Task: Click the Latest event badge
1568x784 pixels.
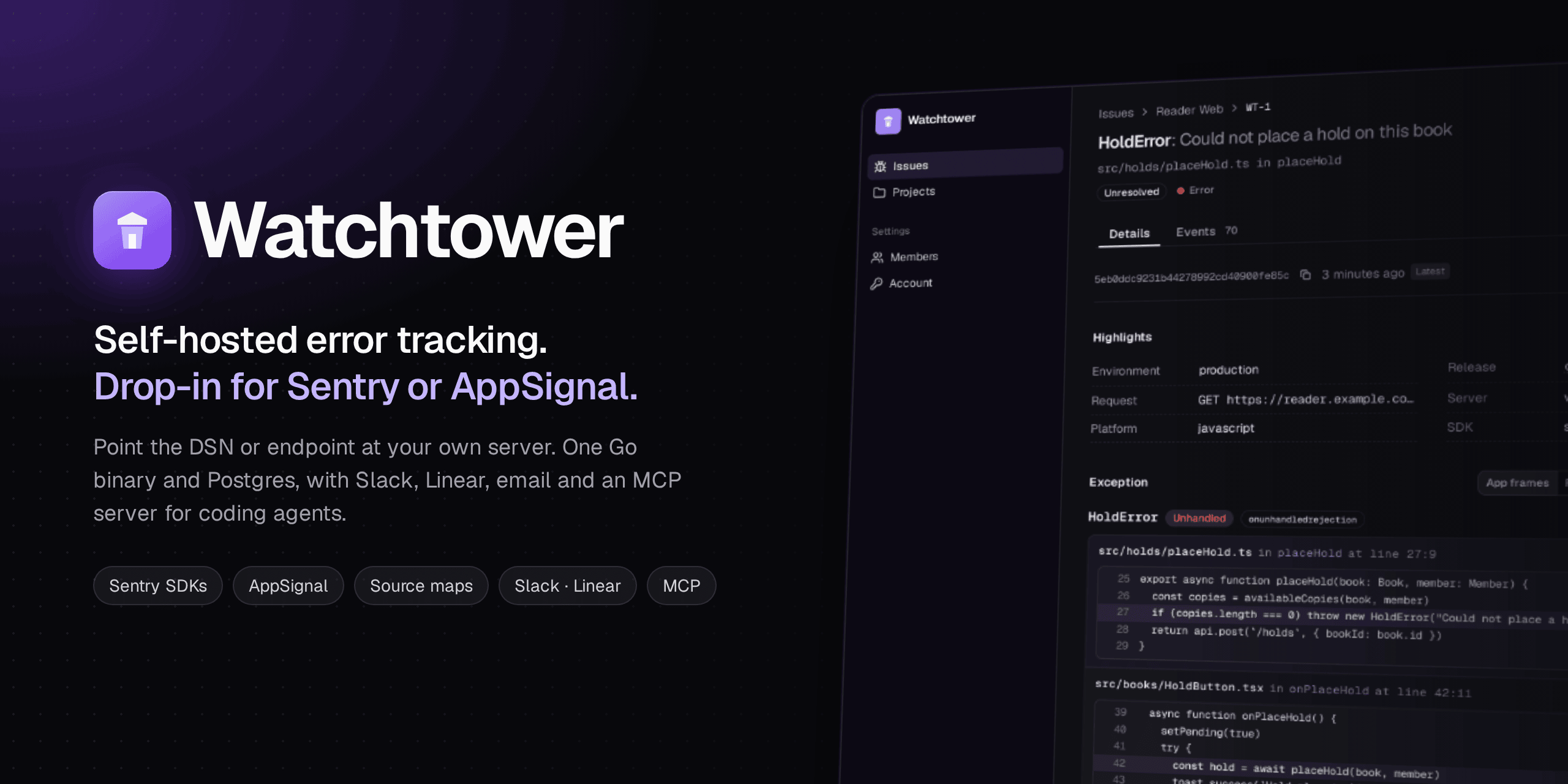Action: pos(1430,271)
